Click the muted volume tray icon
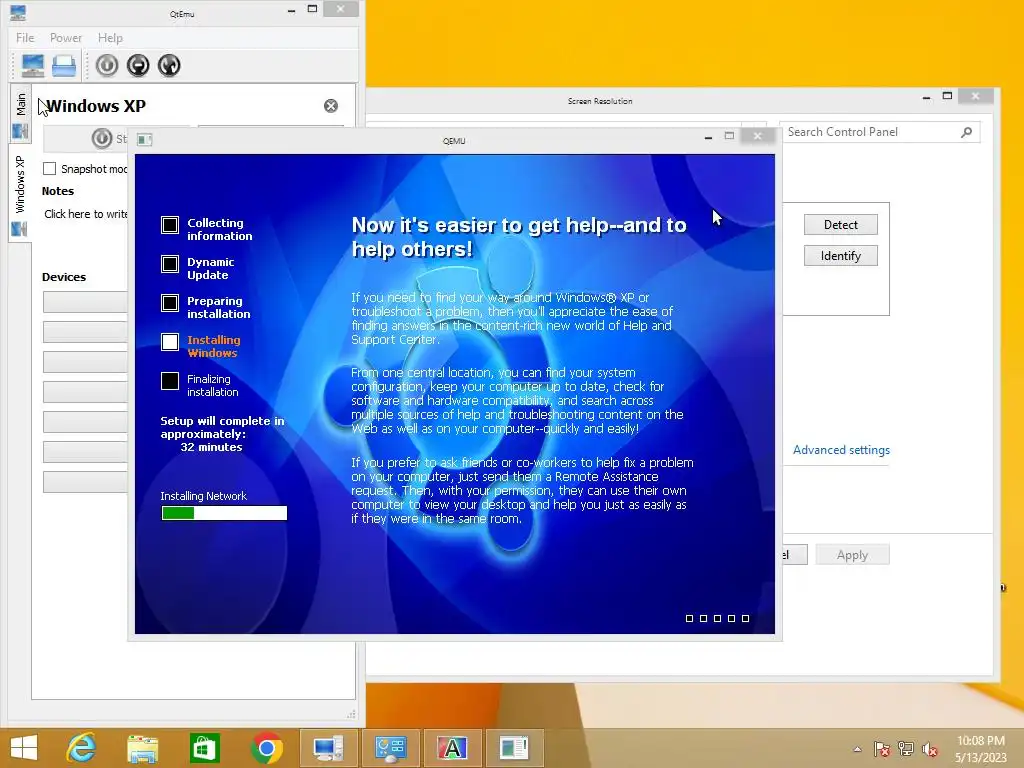The width and height of the screenshot is (1024, 768). (x=930, y=750)
